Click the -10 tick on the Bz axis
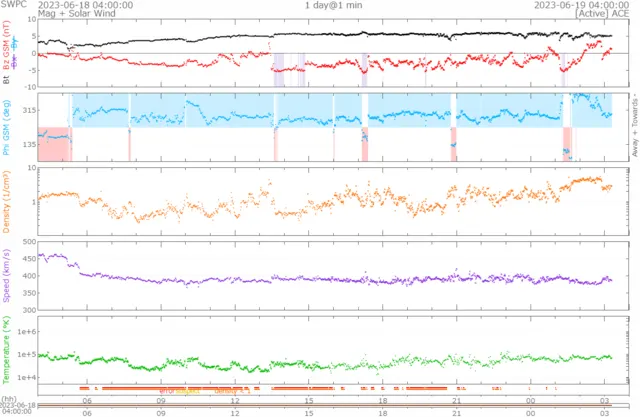This screenshot has width=640, height=417. [30, 87]
